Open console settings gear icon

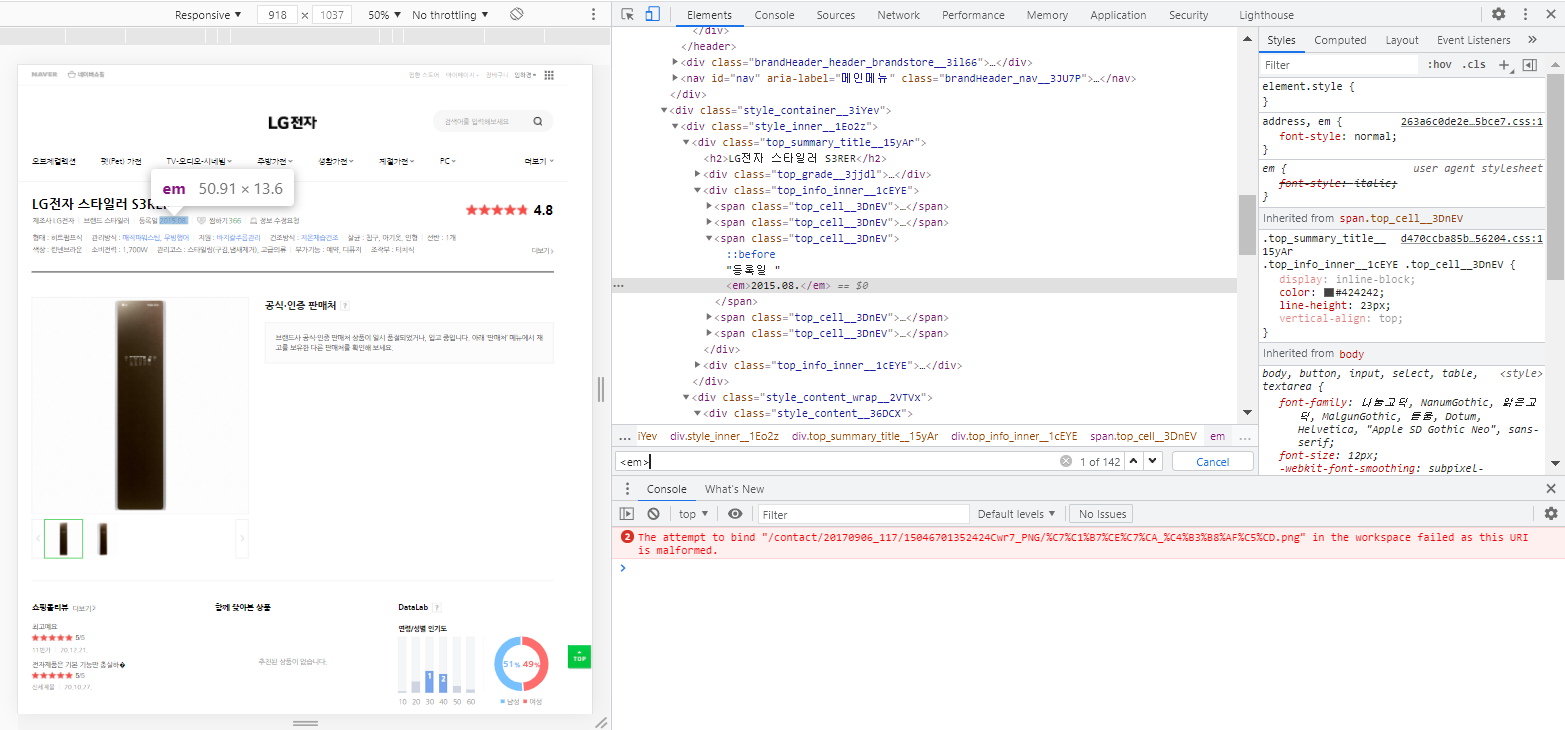click(1551, 514)
